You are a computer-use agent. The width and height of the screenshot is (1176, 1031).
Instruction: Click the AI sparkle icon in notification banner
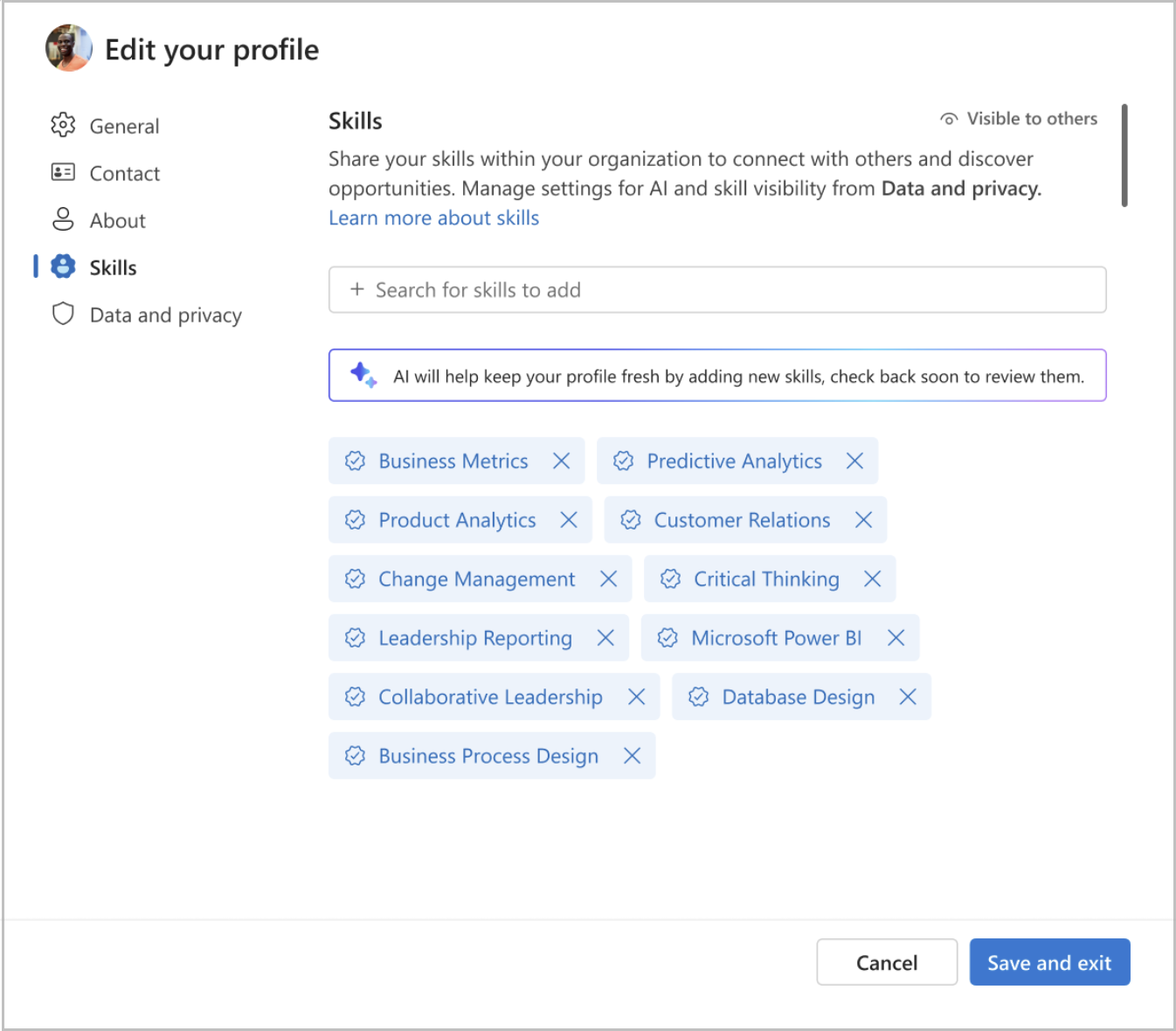(364, 375)
